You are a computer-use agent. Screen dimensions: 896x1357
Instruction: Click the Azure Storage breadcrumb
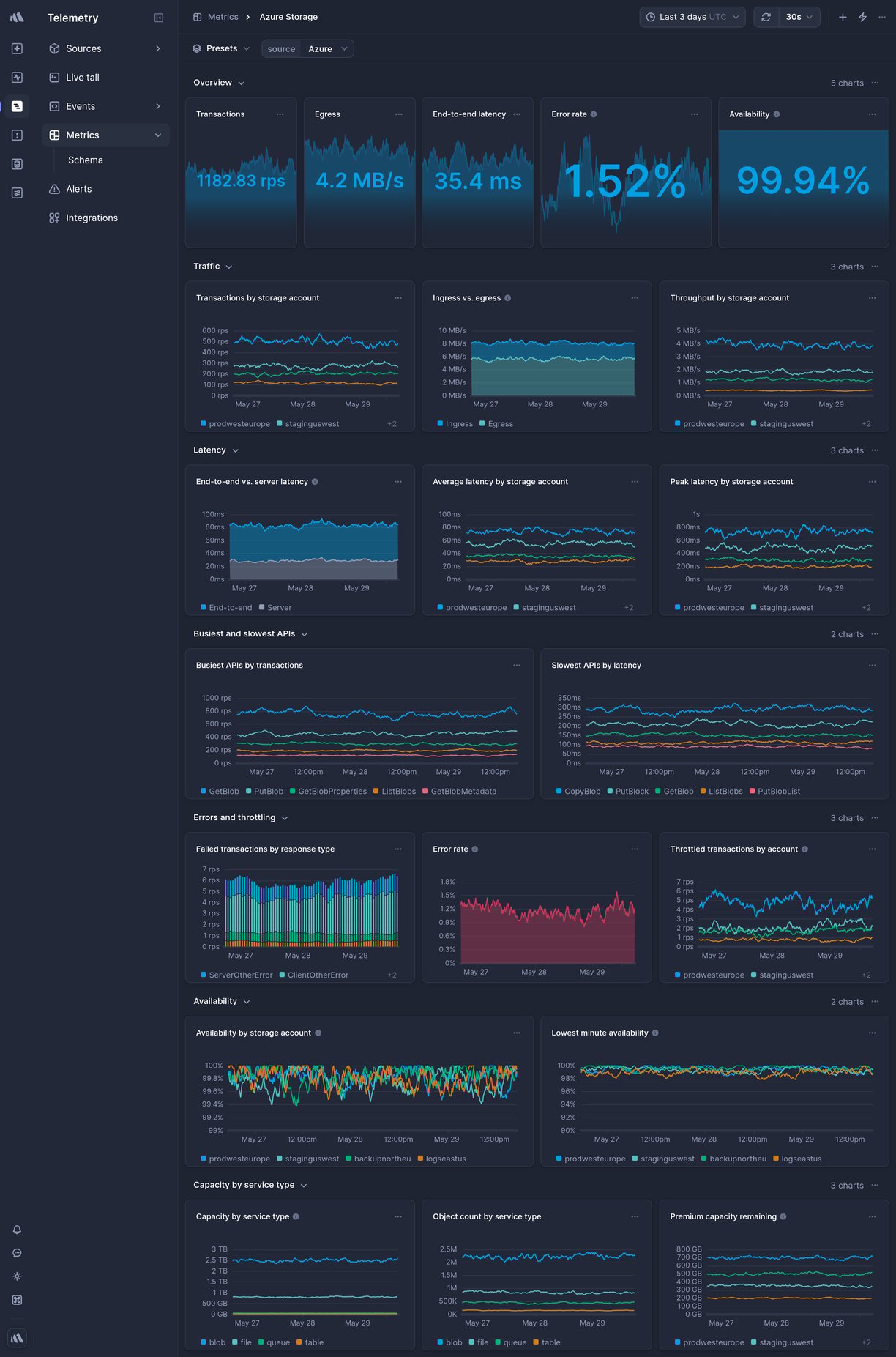point(288,17)
